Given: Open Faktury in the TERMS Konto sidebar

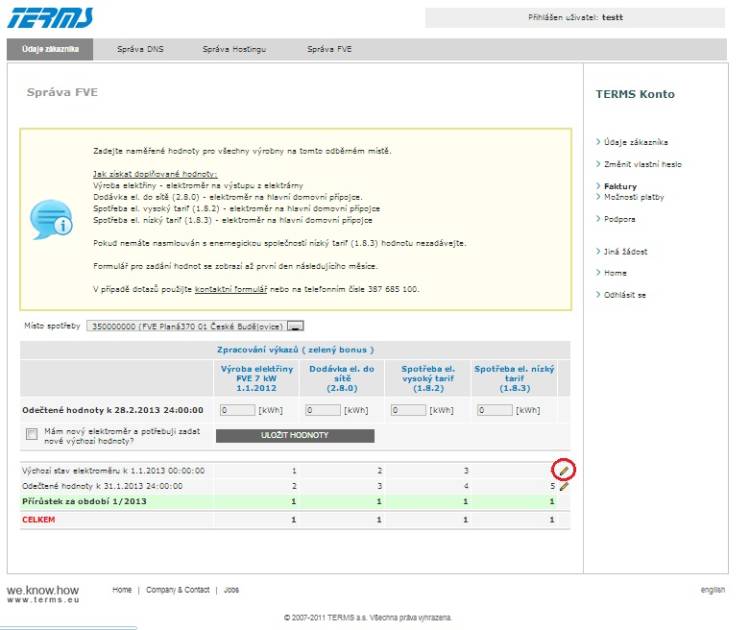Looking at the screenshot, I should 620,186.
